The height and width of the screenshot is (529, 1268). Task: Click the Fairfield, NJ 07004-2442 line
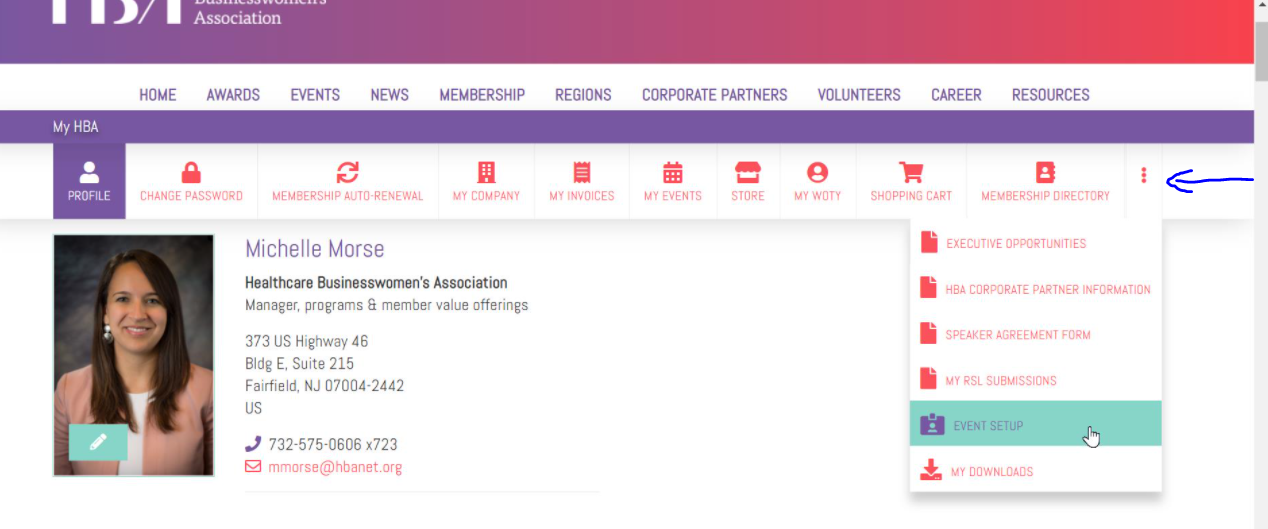(325, 386)
